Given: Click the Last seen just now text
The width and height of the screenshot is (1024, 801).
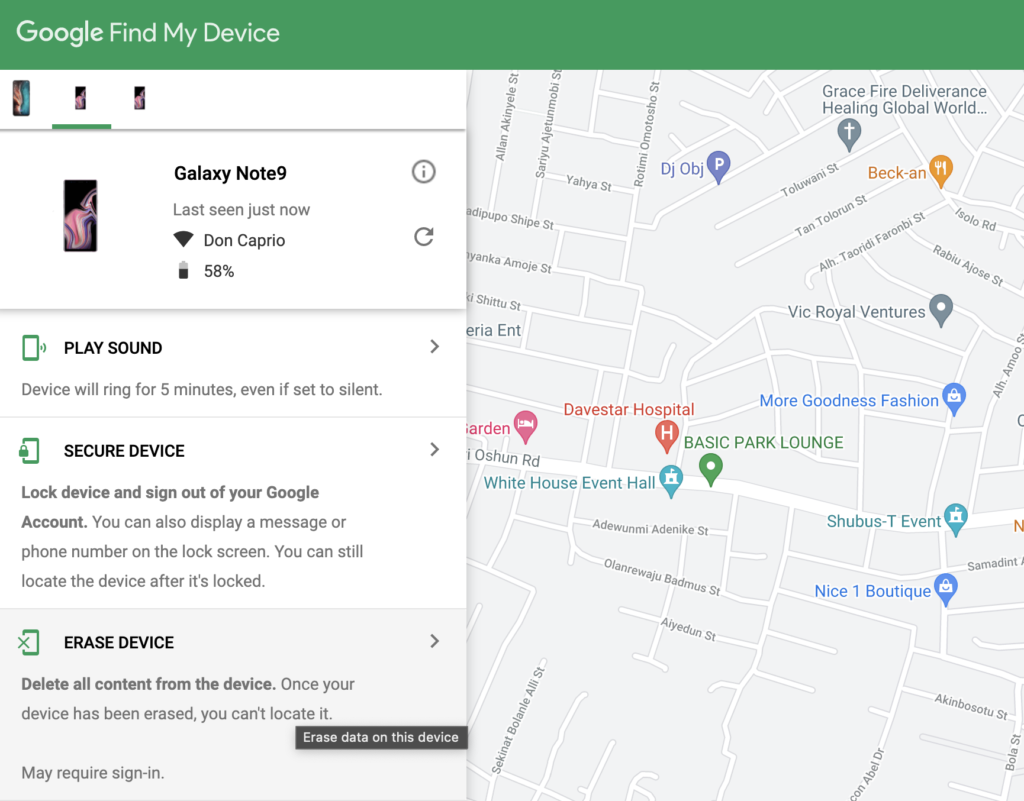Looking at the screenshot, I should 242,210.
